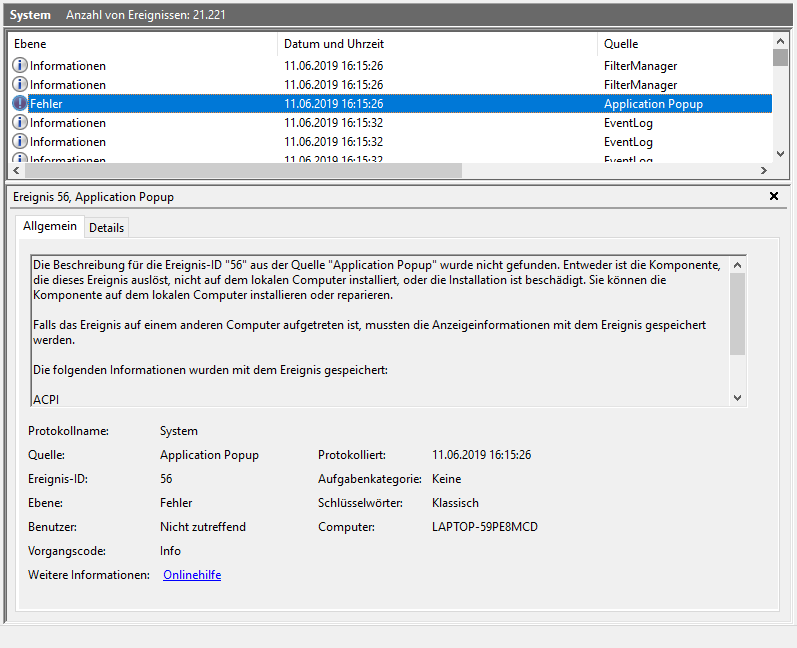Click the highlighted 11.06.2019 16:15:26 Fehler timestamp
The height and width of the screenshot is (648, 797).
click(333, 104)
